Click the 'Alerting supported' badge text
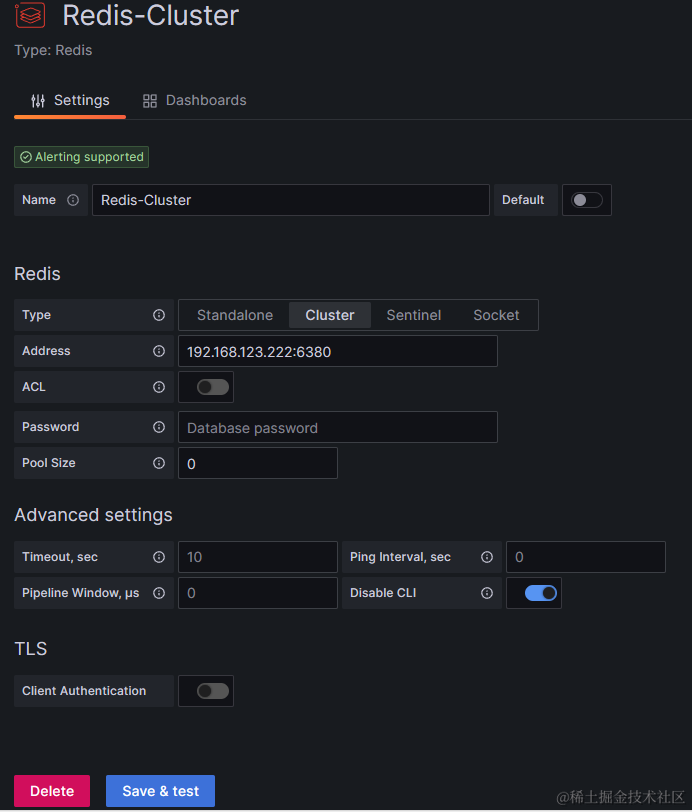The height and width of the screenshot is (812, 692). 89,157
